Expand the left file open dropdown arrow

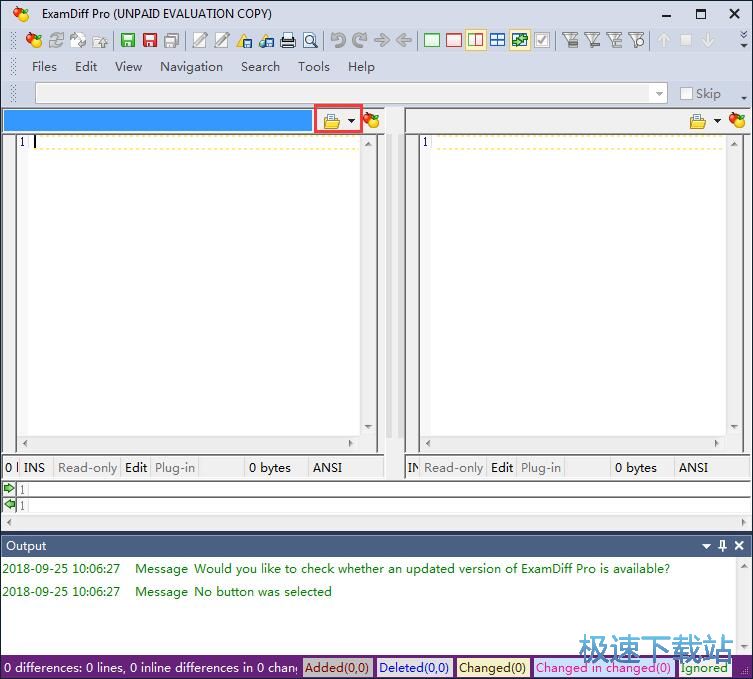click(351, 121)
